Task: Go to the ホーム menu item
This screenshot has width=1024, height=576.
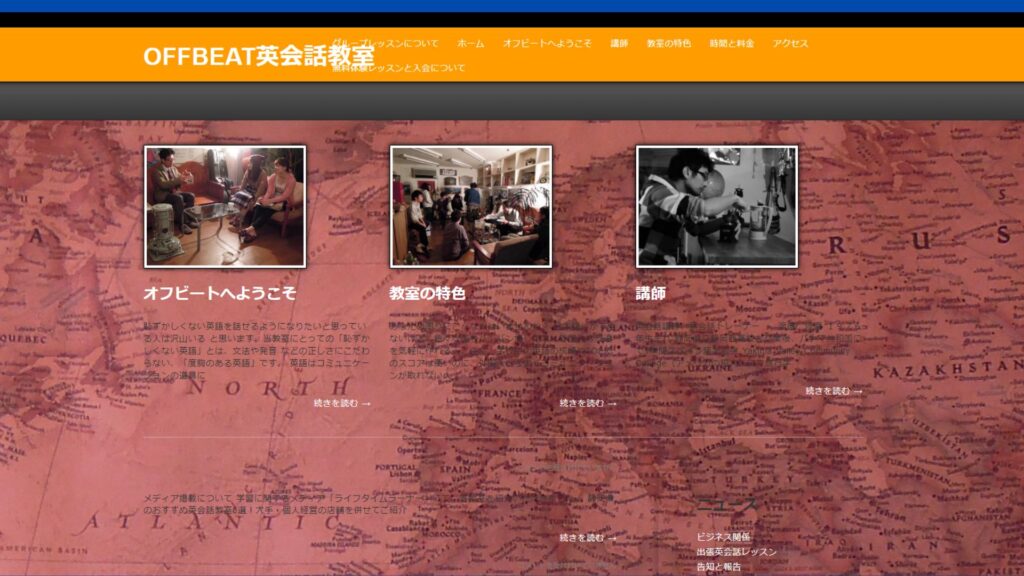Action: (x=470, y=43)
